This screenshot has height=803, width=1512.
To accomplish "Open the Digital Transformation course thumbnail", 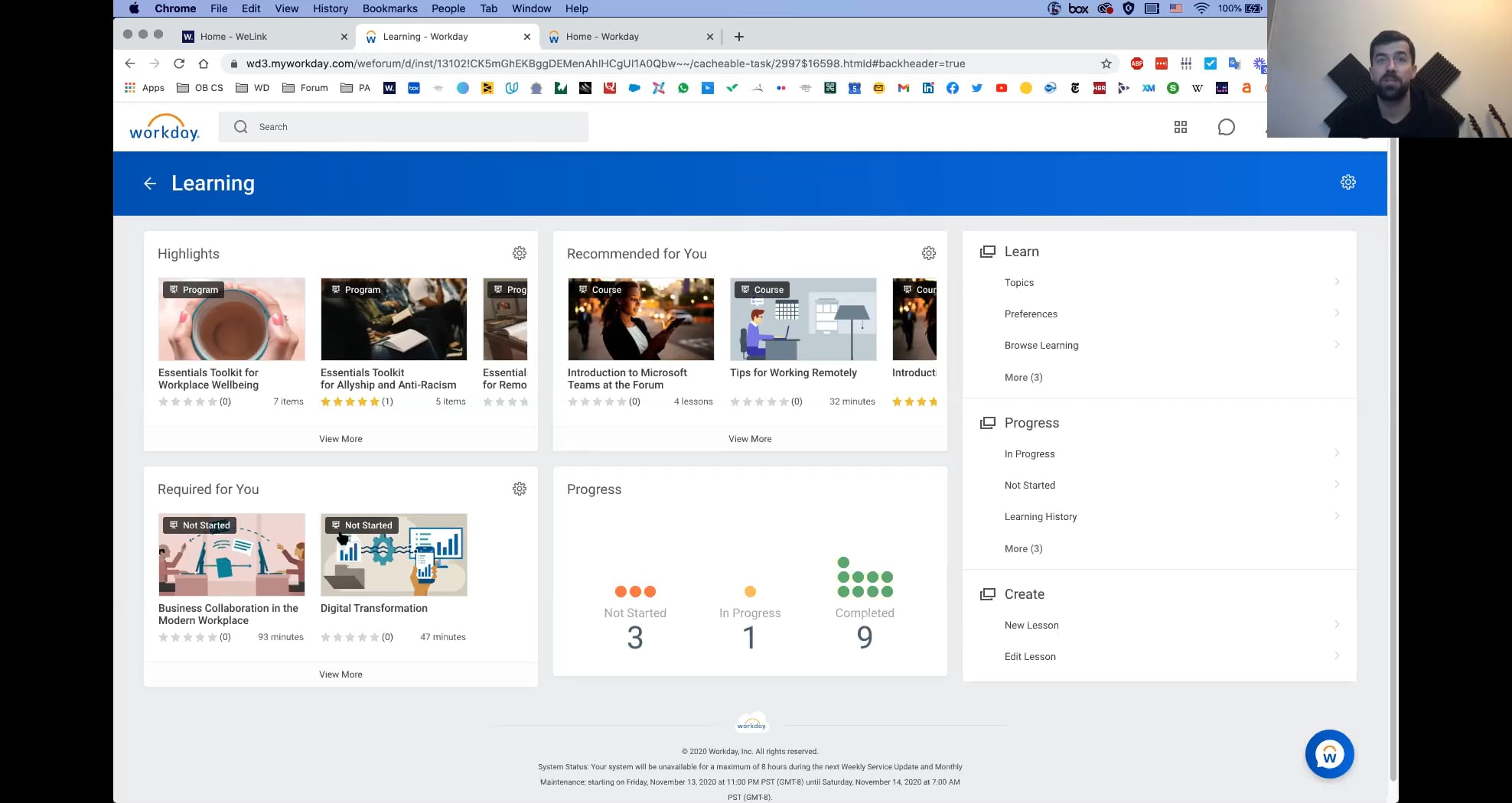I will coord(393,555).
